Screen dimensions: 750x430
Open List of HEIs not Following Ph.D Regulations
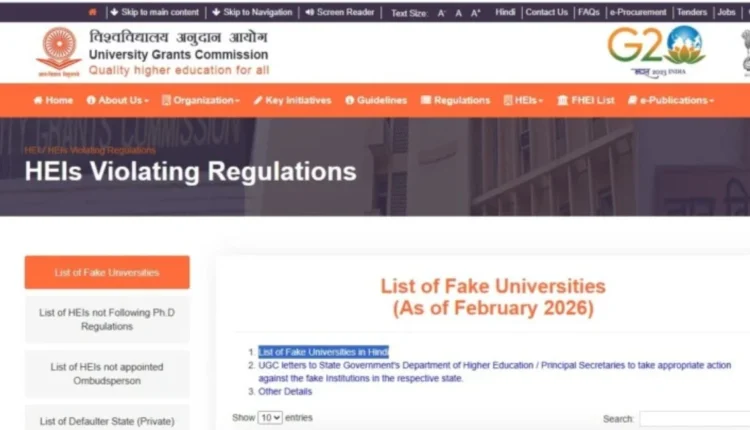point(107,319)
